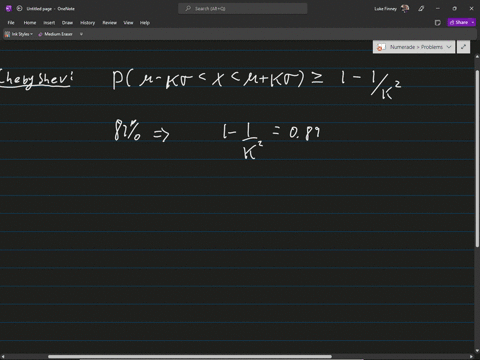Select the Medium Eraser tool
The image size is (480, 360).
[55, 34]
